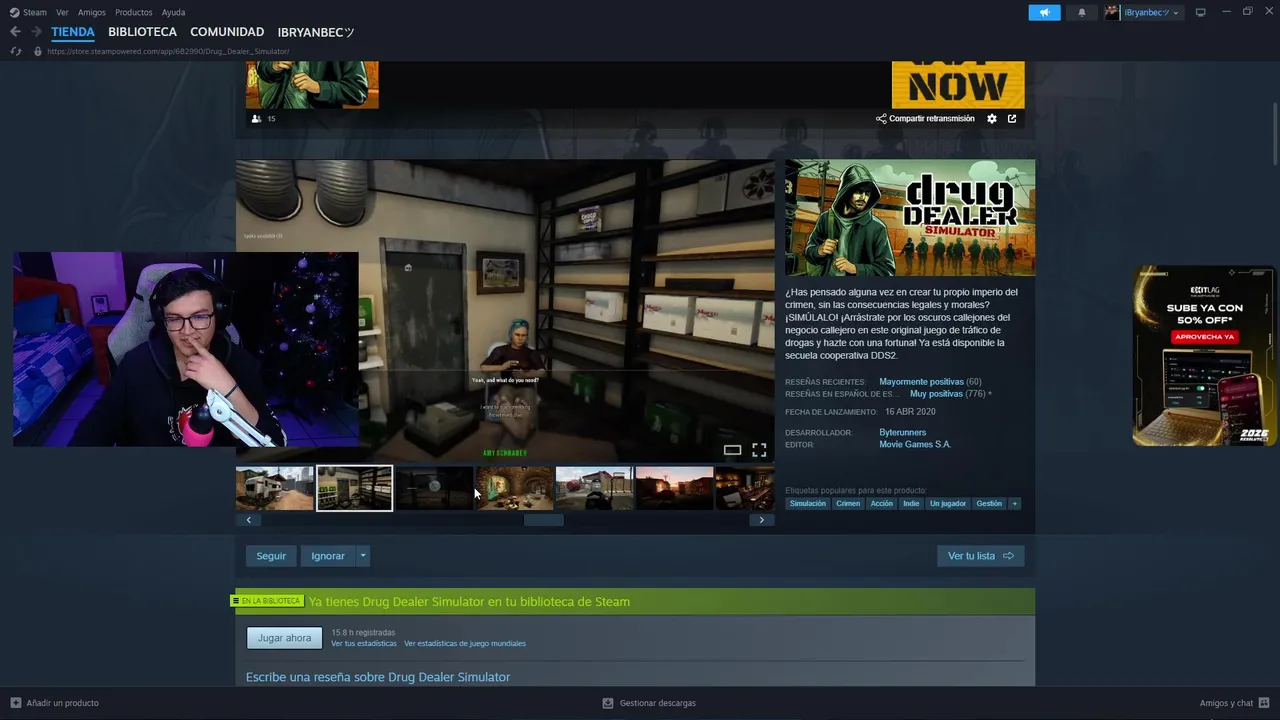Click the Steam announcements megaphone icon

click(1044, 12)
